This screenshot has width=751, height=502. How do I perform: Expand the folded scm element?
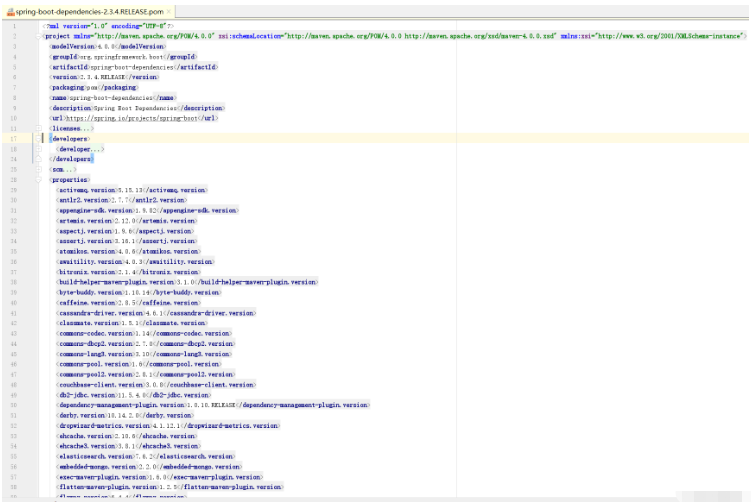[x=38, y=170]
